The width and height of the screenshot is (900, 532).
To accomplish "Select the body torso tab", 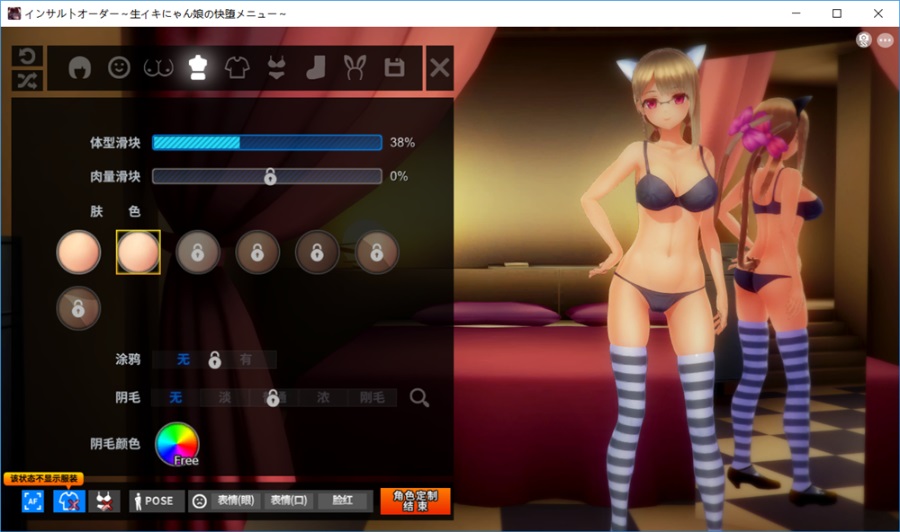I will coord(197,68).
